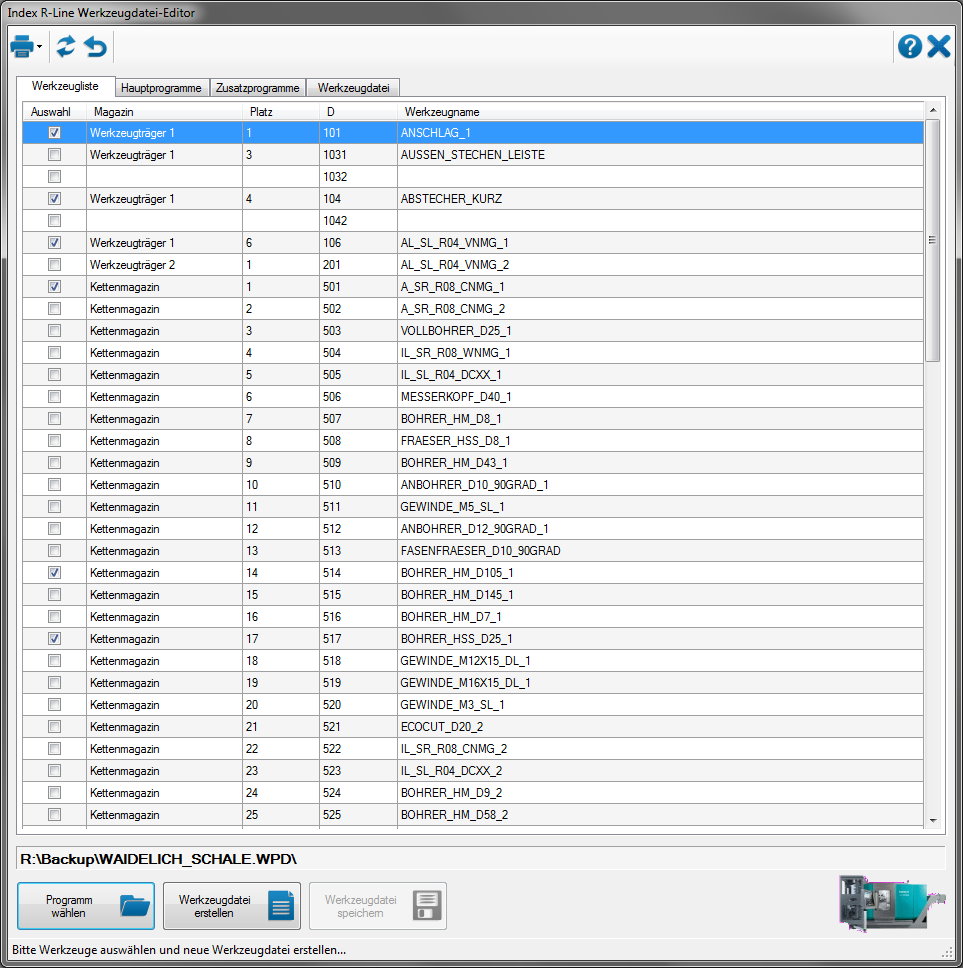963x968 pixels.
Task: Click the blue X close icon
Action: click(x=938, y=46)
